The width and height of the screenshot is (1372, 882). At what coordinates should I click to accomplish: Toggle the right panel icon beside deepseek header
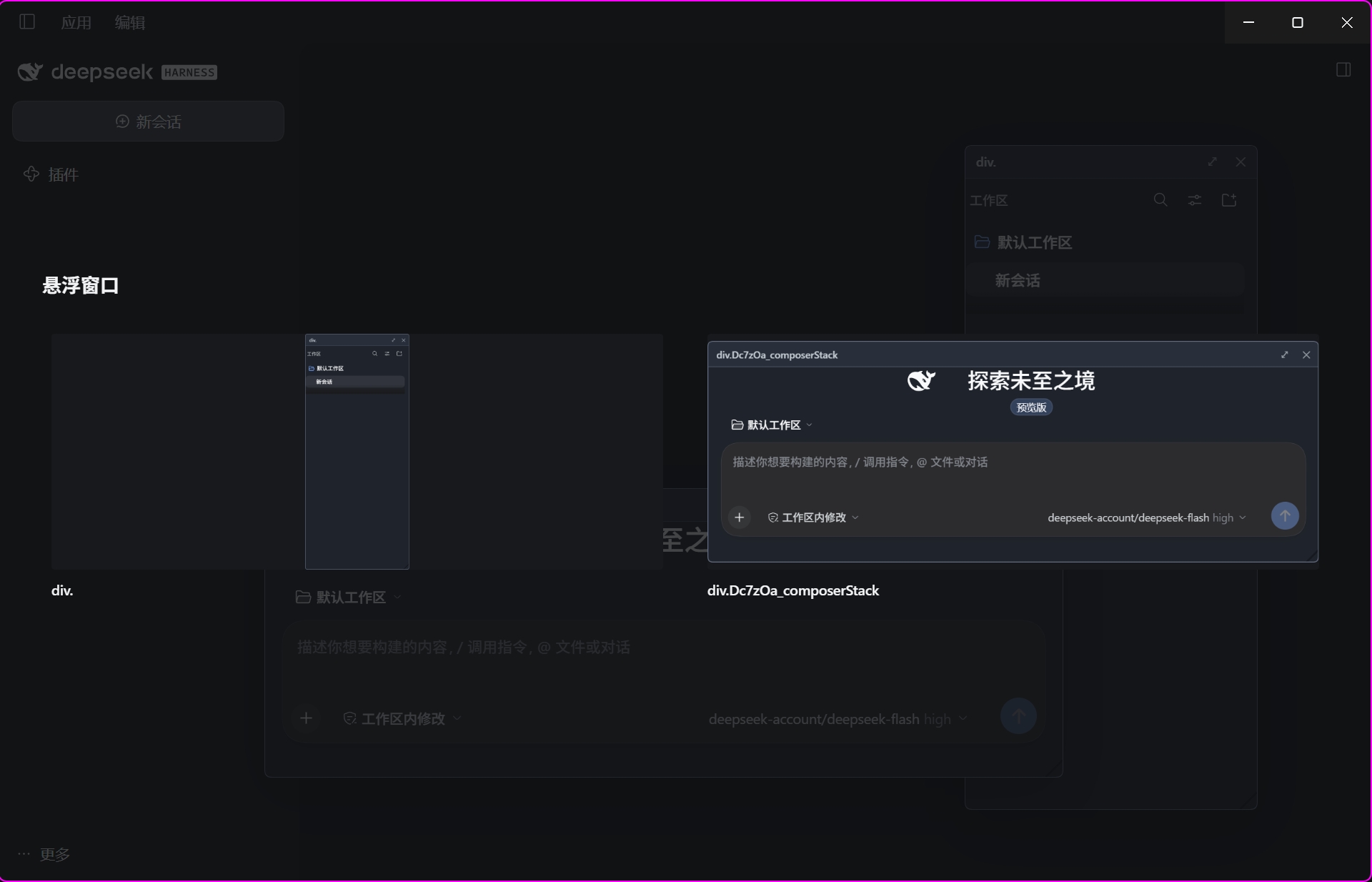1343,70
